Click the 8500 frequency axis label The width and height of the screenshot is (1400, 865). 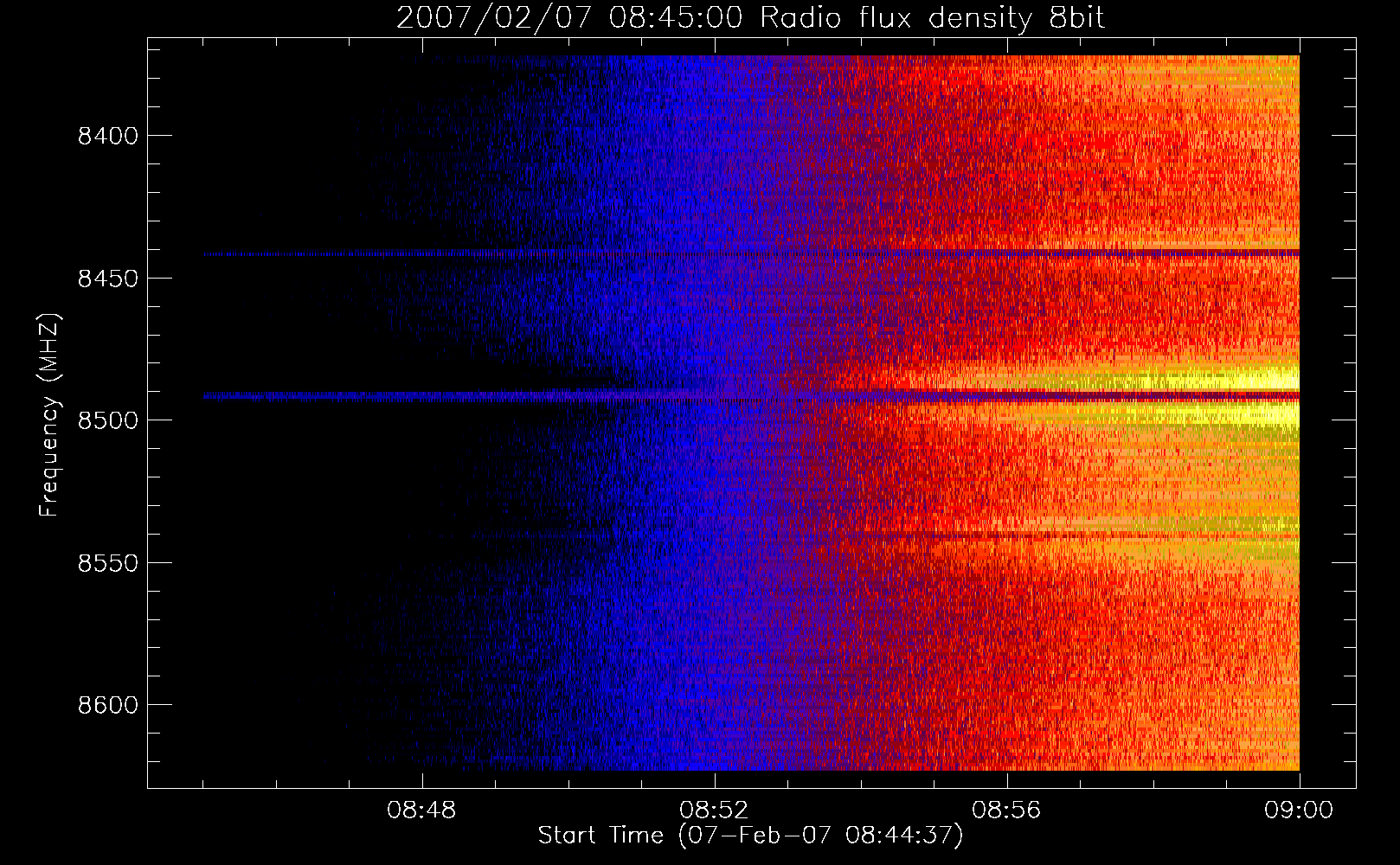108,421
